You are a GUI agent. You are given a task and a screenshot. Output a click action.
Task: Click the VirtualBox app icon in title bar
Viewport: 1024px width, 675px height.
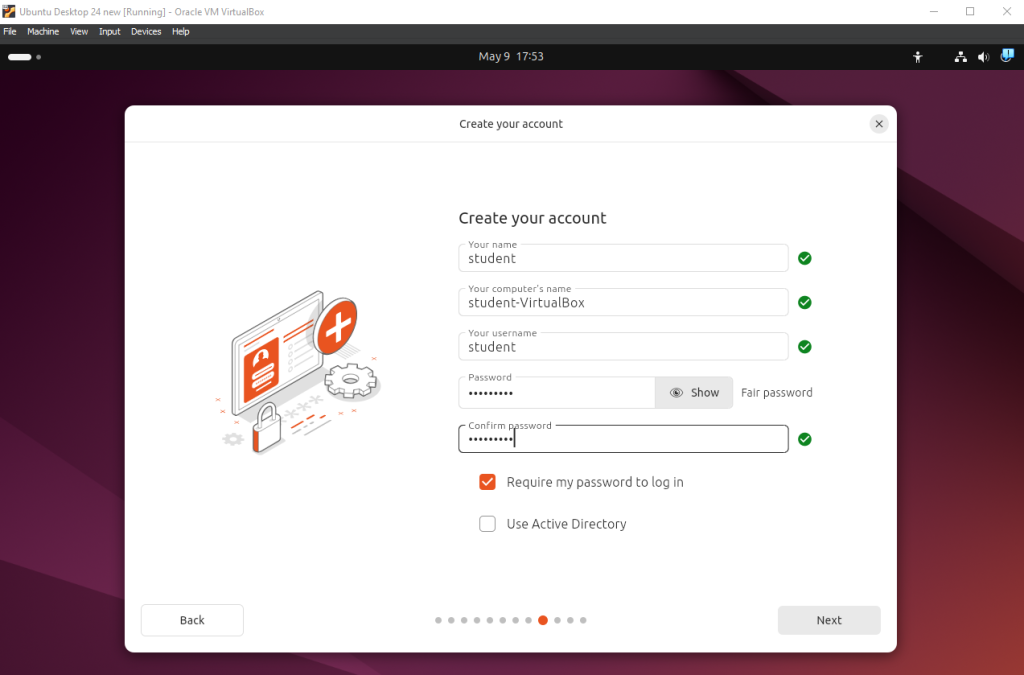pos(8,11)
